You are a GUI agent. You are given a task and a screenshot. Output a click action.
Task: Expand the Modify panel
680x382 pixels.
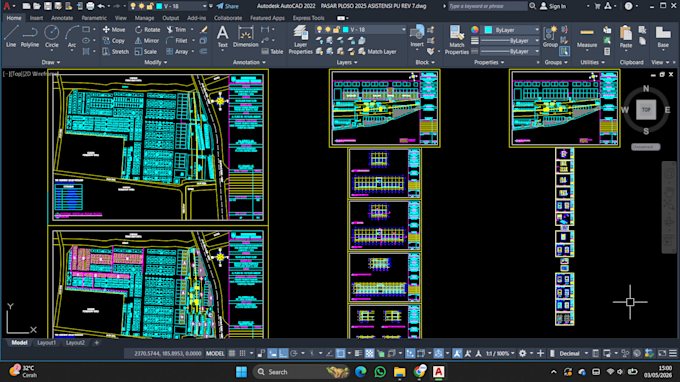(155, 62)
